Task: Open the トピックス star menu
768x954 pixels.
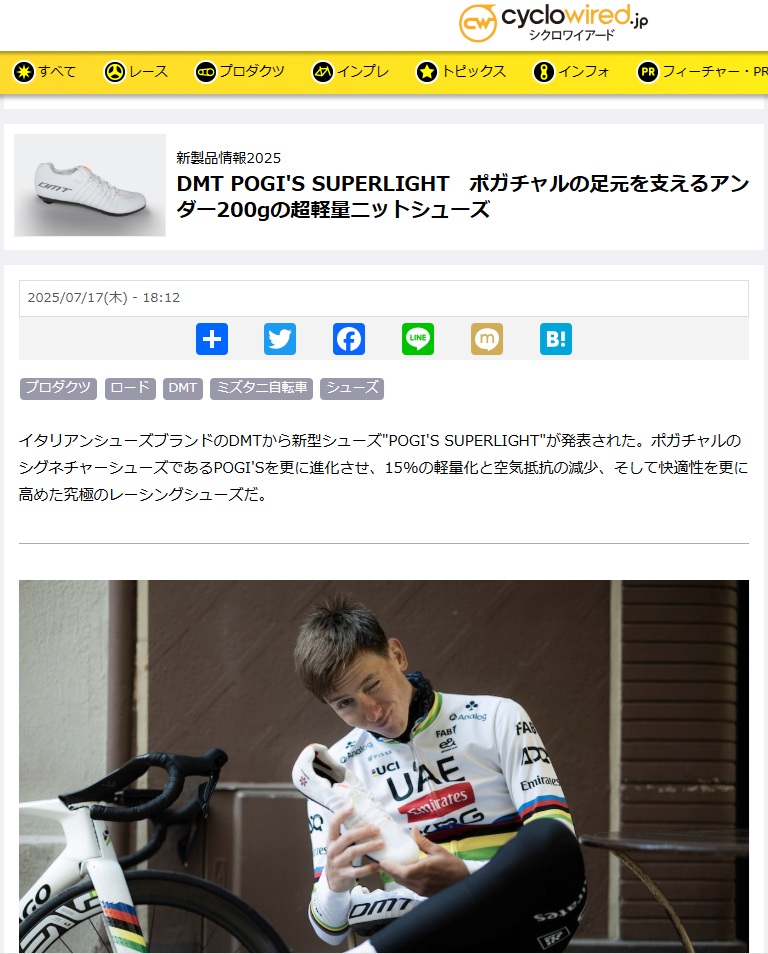Action: (x=461, y=72)
